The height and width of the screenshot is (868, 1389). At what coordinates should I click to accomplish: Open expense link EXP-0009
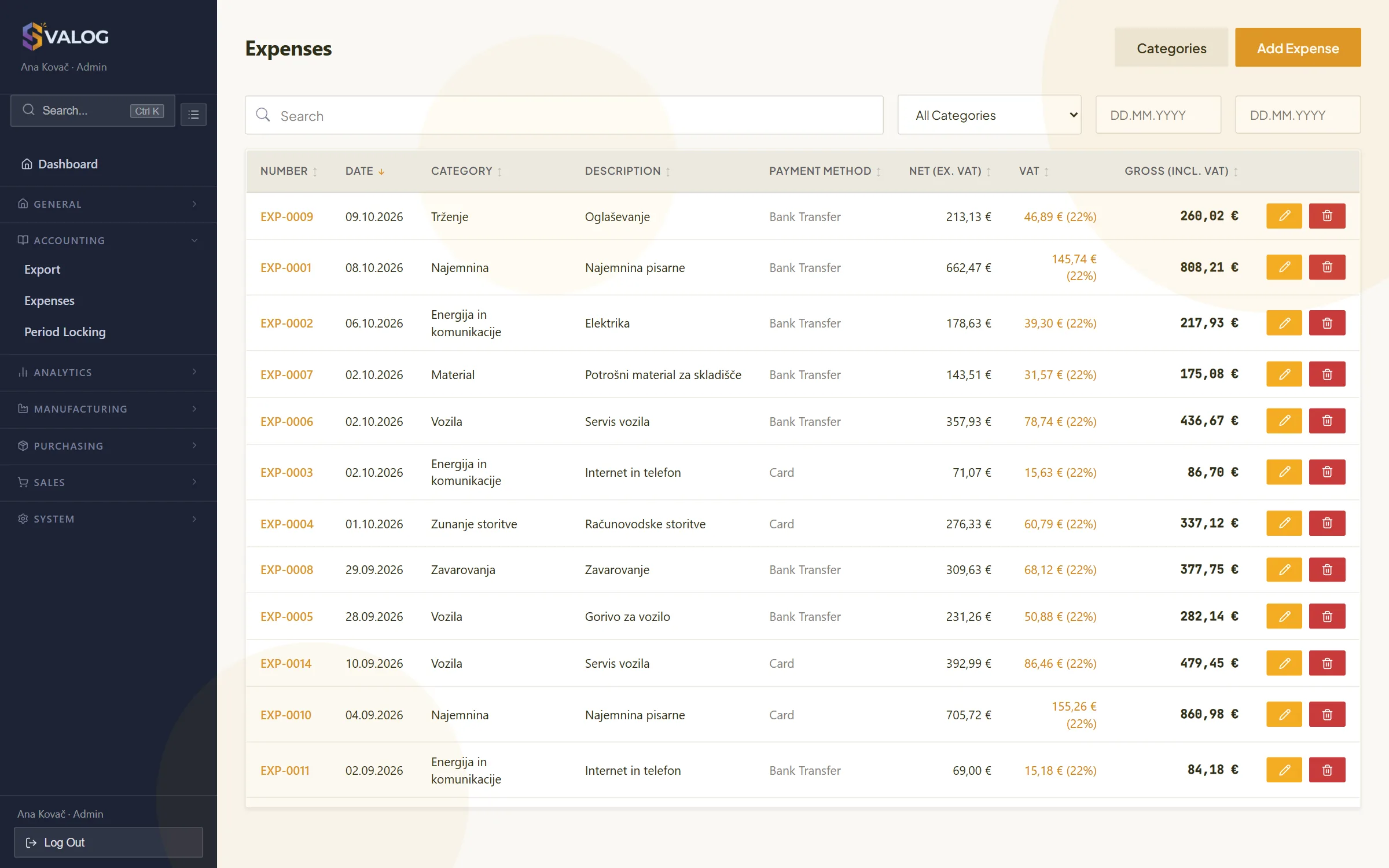[286, 217]
